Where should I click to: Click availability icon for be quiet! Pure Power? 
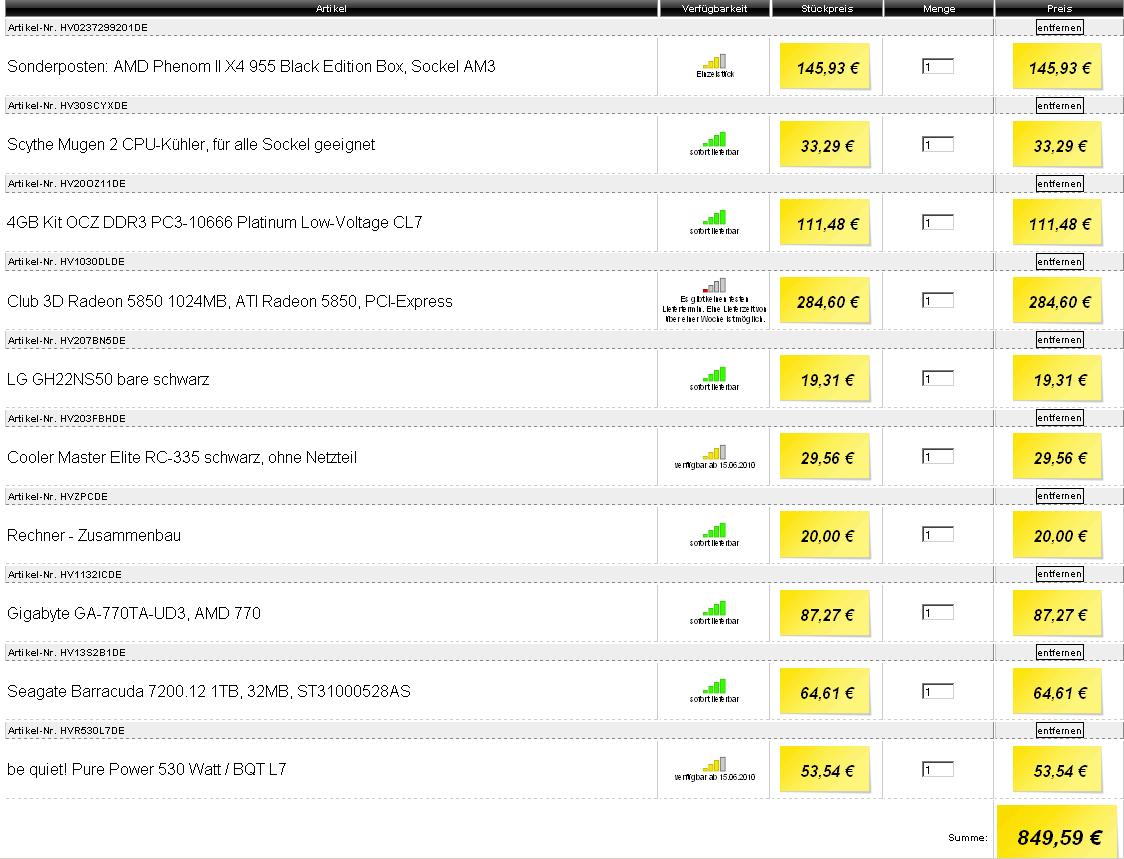pos(715,764)
